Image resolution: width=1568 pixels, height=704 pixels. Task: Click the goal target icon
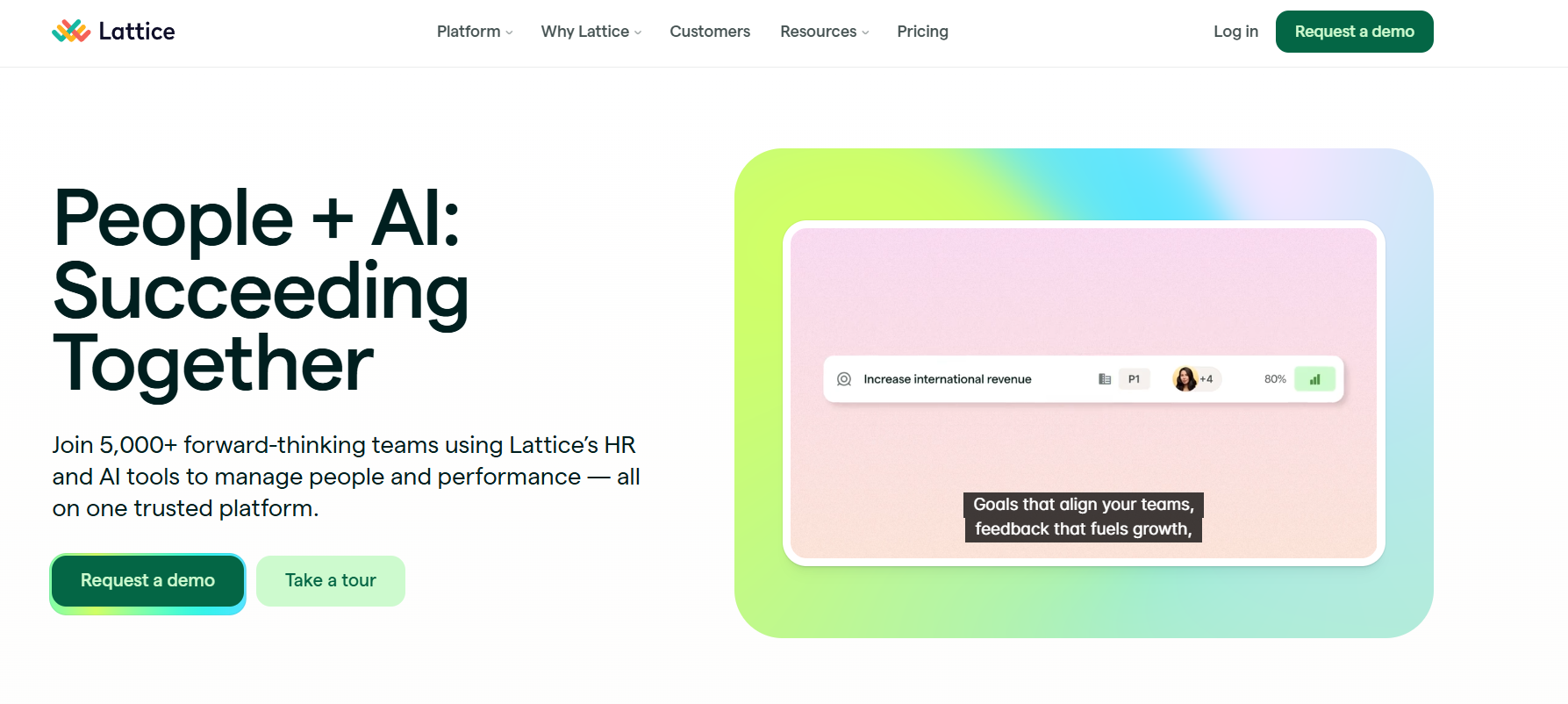click(x=844, y=379)
